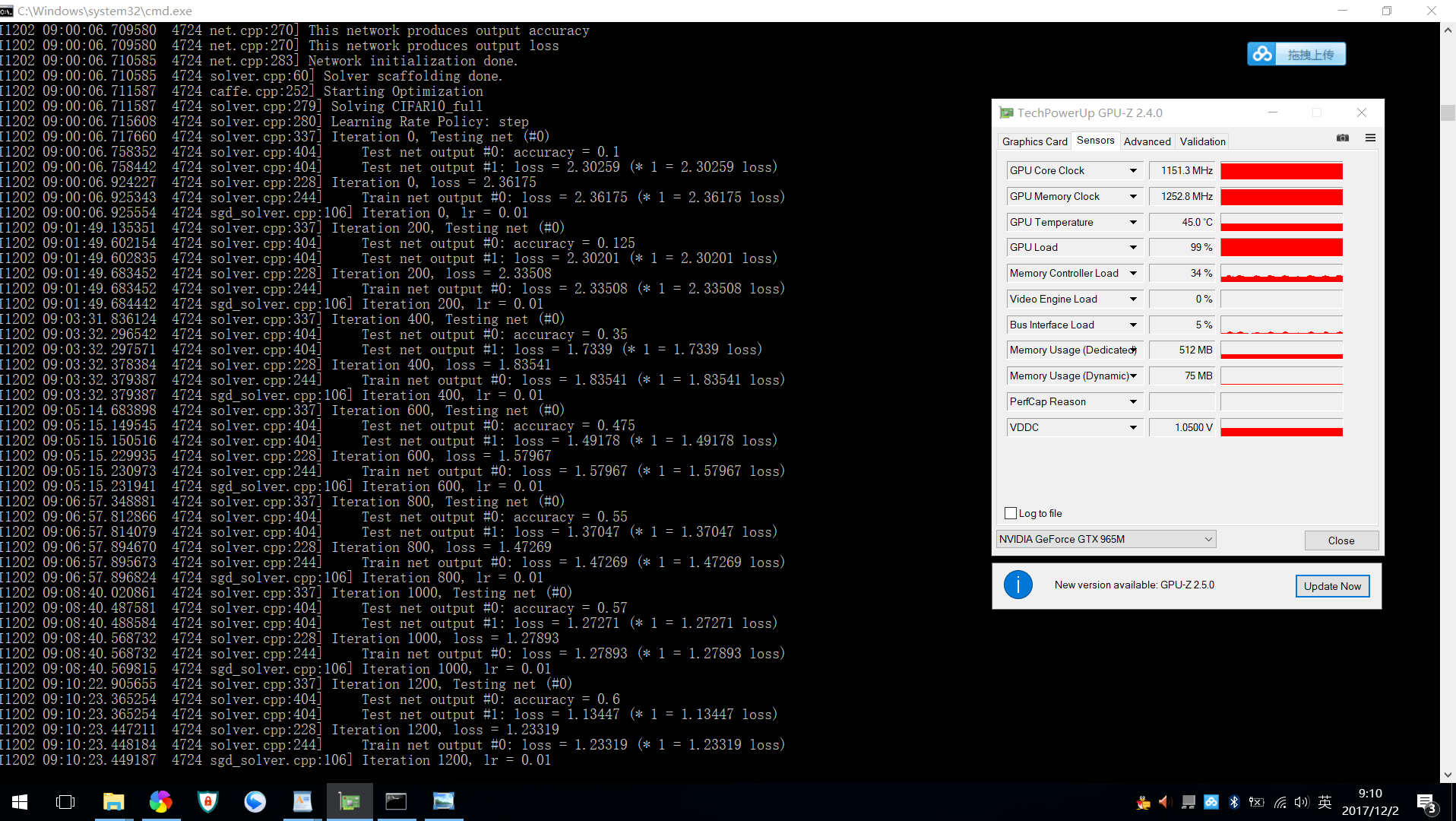Expand the GPU Core Clock sensor dropdown
This screenshot has width=1456, height=821.
point(1133,171)
